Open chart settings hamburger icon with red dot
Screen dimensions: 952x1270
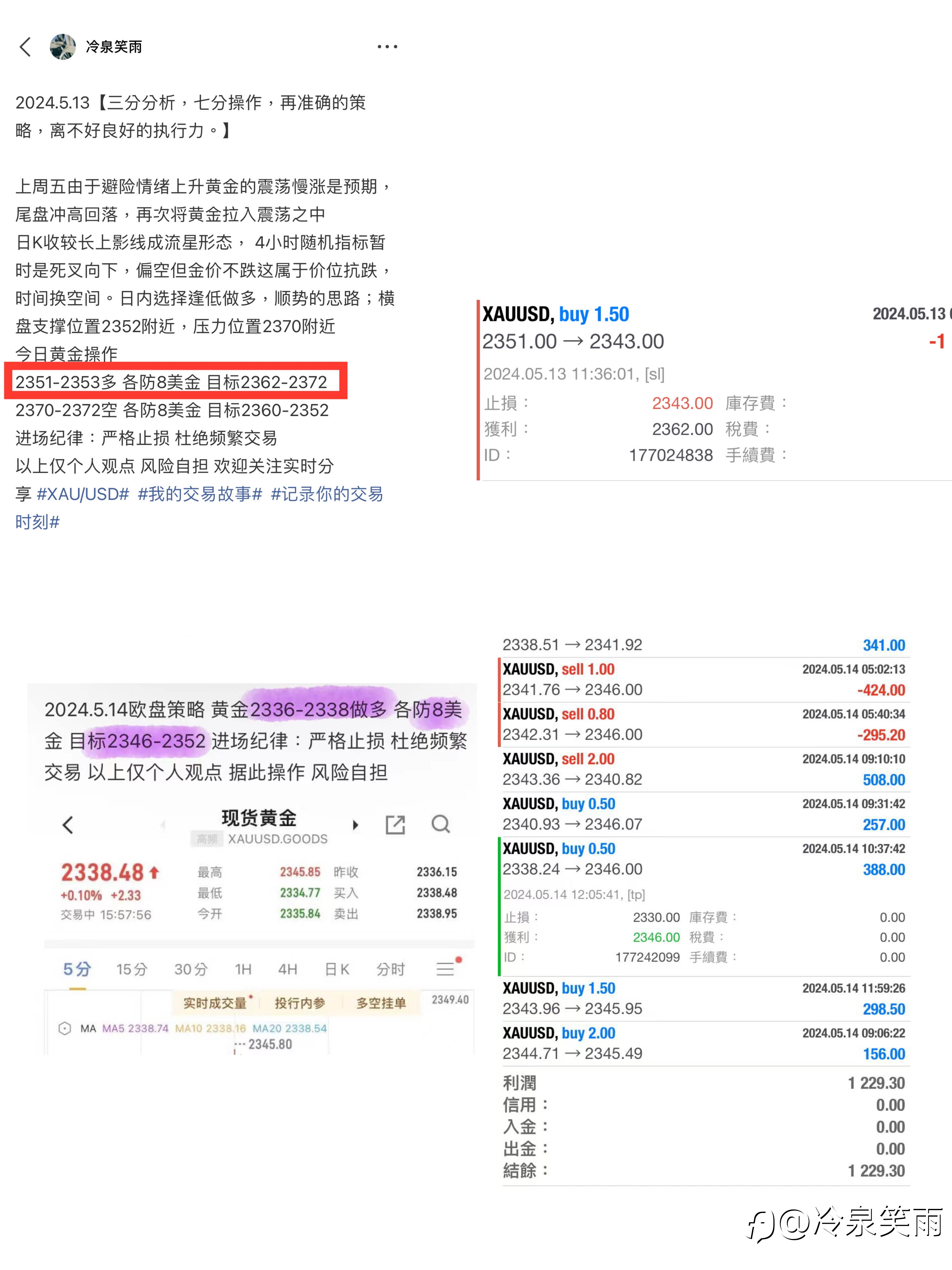pyautogui.click(x=446, y=969)
